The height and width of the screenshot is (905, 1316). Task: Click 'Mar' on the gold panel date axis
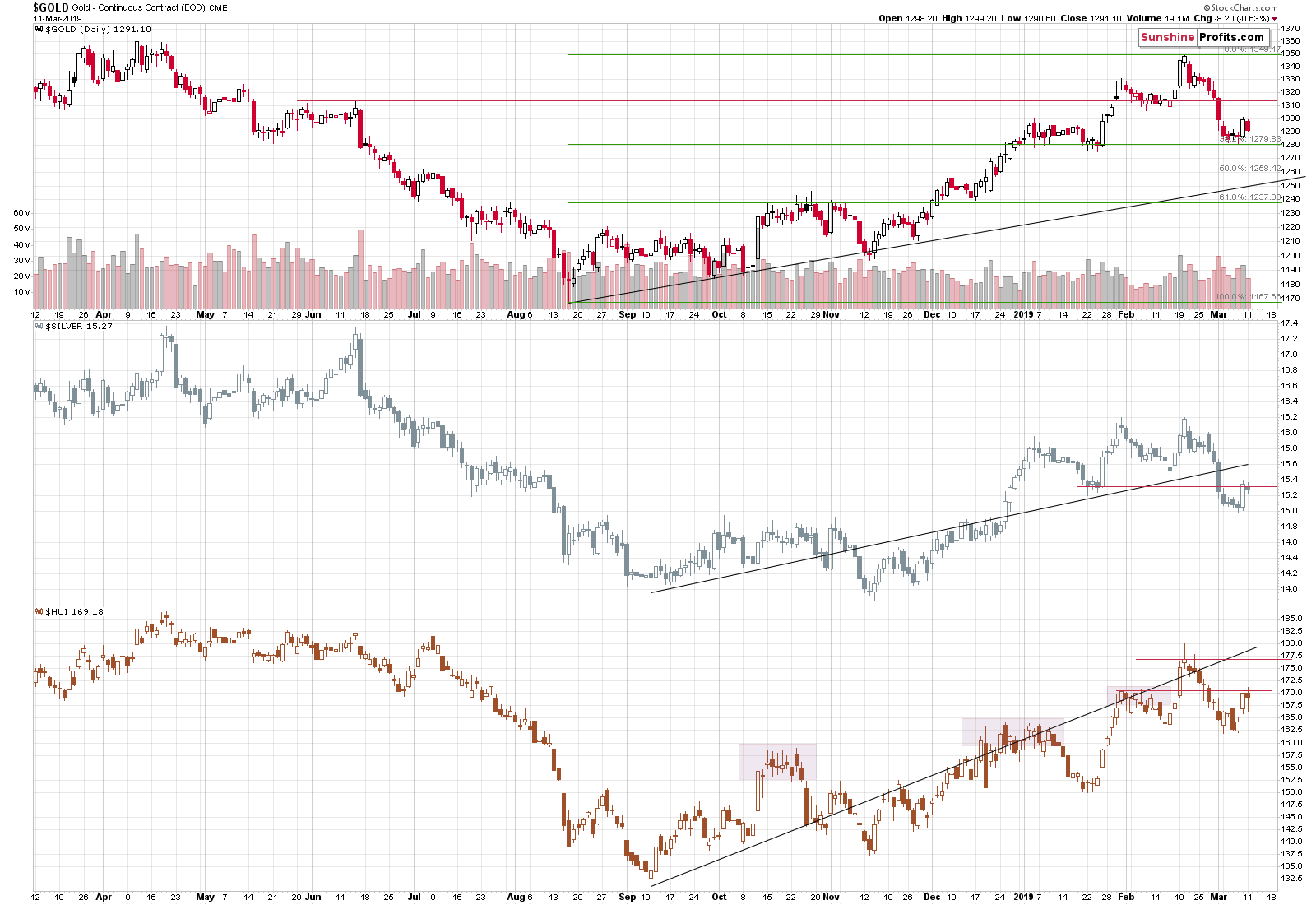(x=1218, y=314)
